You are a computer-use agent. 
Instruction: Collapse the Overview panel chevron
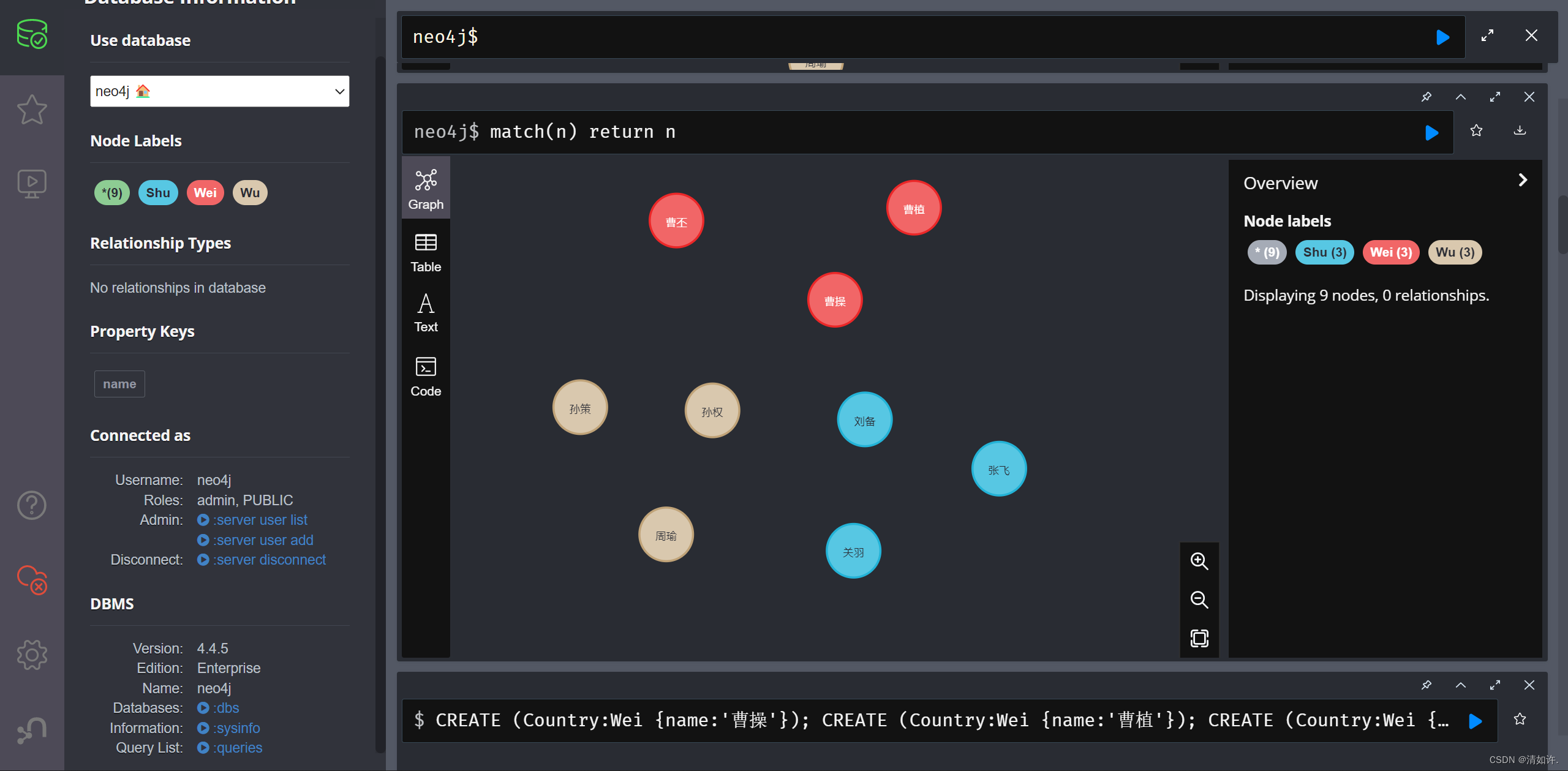click(1523, 180)
